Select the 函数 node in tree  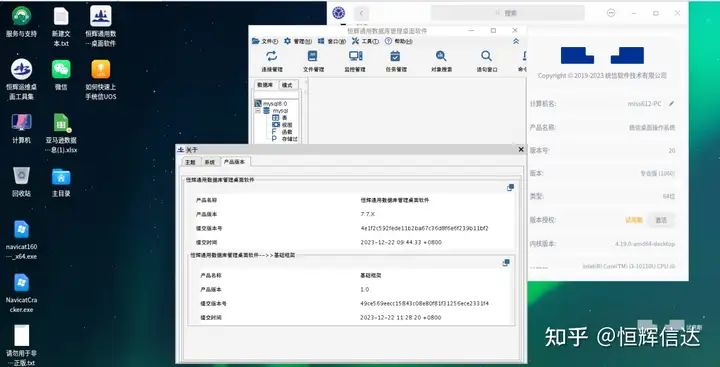click(282, 131)
